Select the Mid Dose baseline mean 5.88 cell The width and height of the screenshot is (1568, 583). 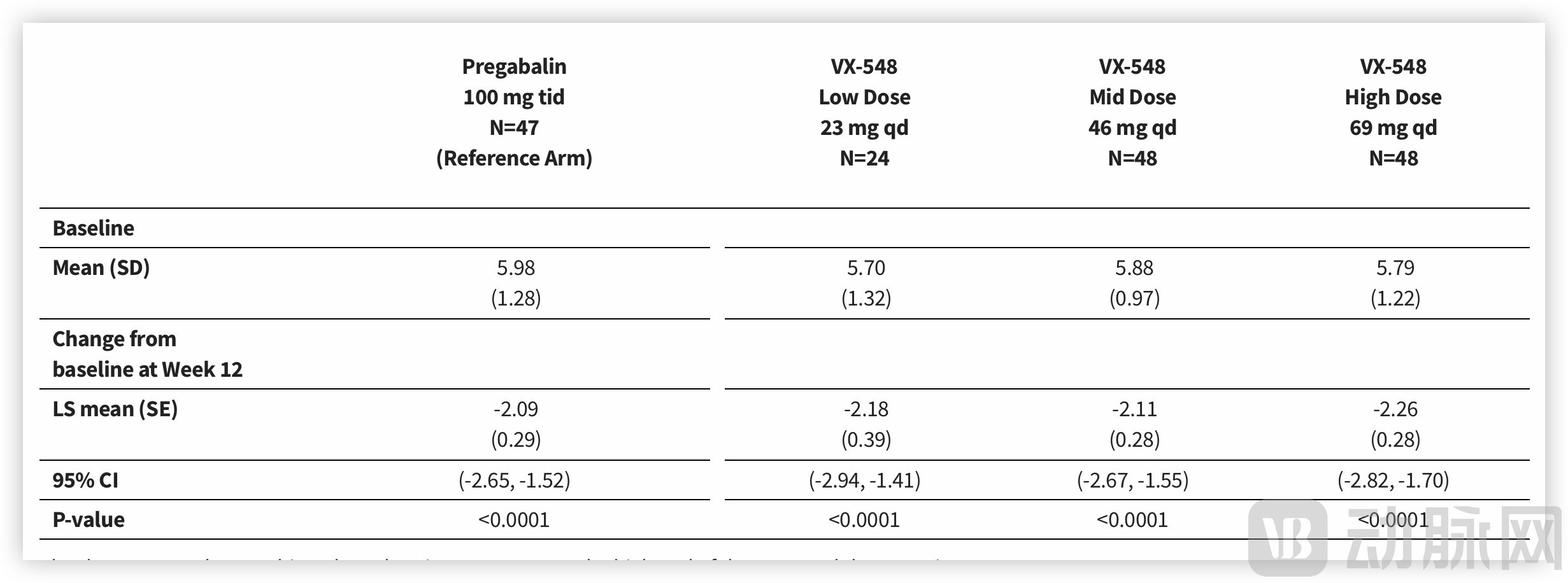[1134, 283]
